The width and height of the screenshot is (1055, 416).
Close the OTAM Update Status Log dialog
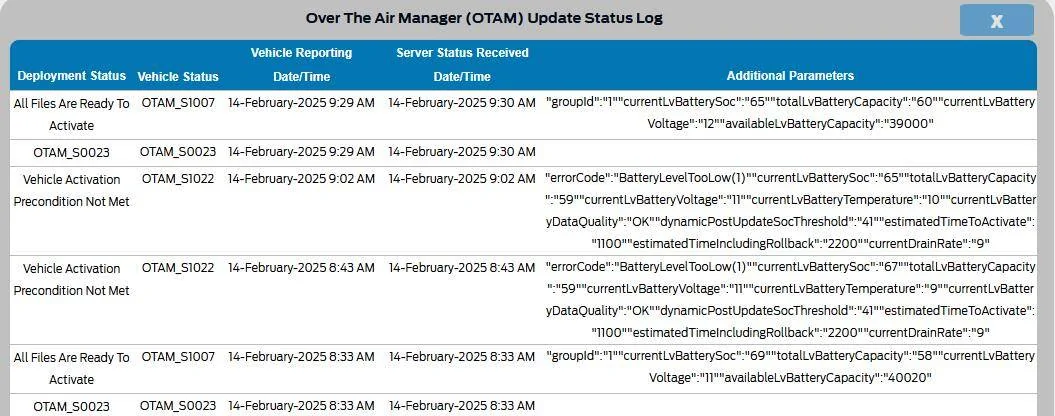point(996,20)
